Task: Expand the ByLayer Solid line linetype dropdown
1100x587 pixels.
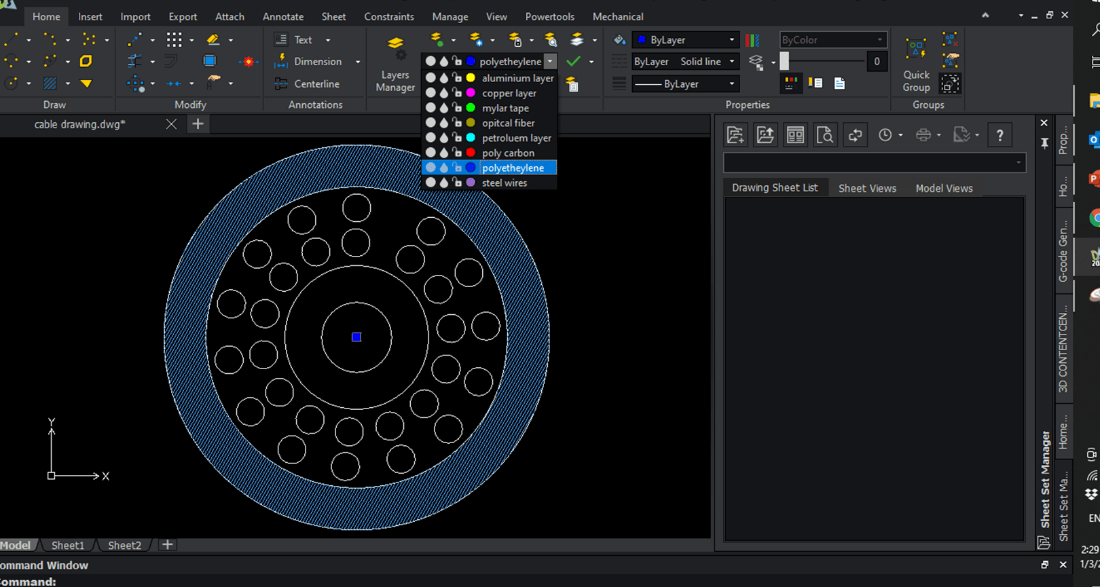Action: tap(732, 62)
